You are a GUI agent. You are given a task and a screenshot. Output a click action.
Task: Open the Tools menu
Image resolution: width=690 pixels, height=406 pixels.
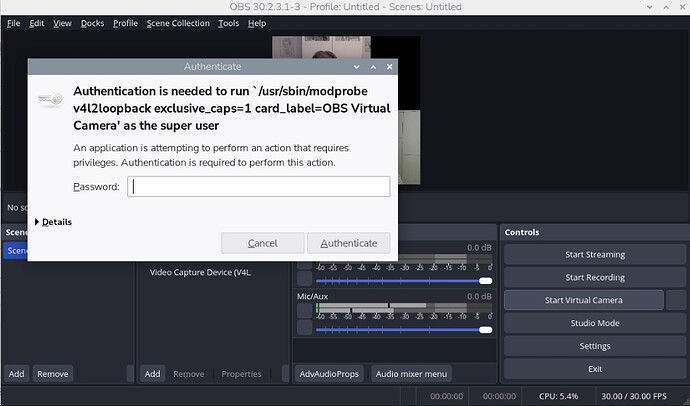[x=228, y=23]
